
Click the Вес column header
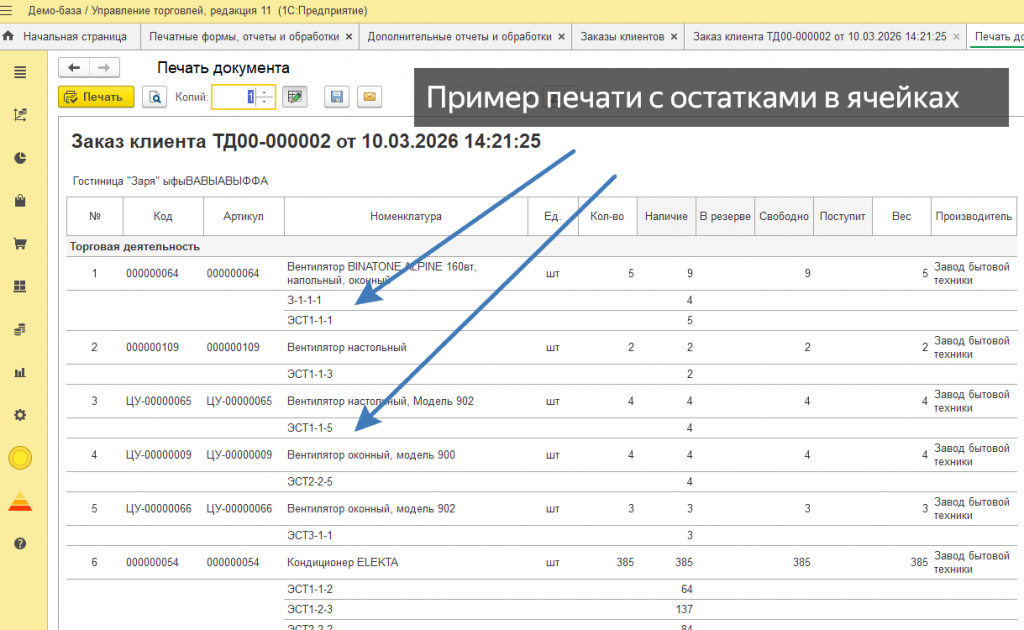click(x=901, y=216)
